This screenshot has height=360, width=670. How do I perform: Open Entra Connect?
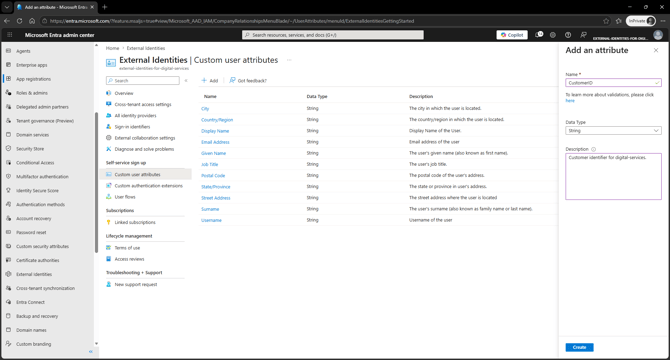click(30, 302)
